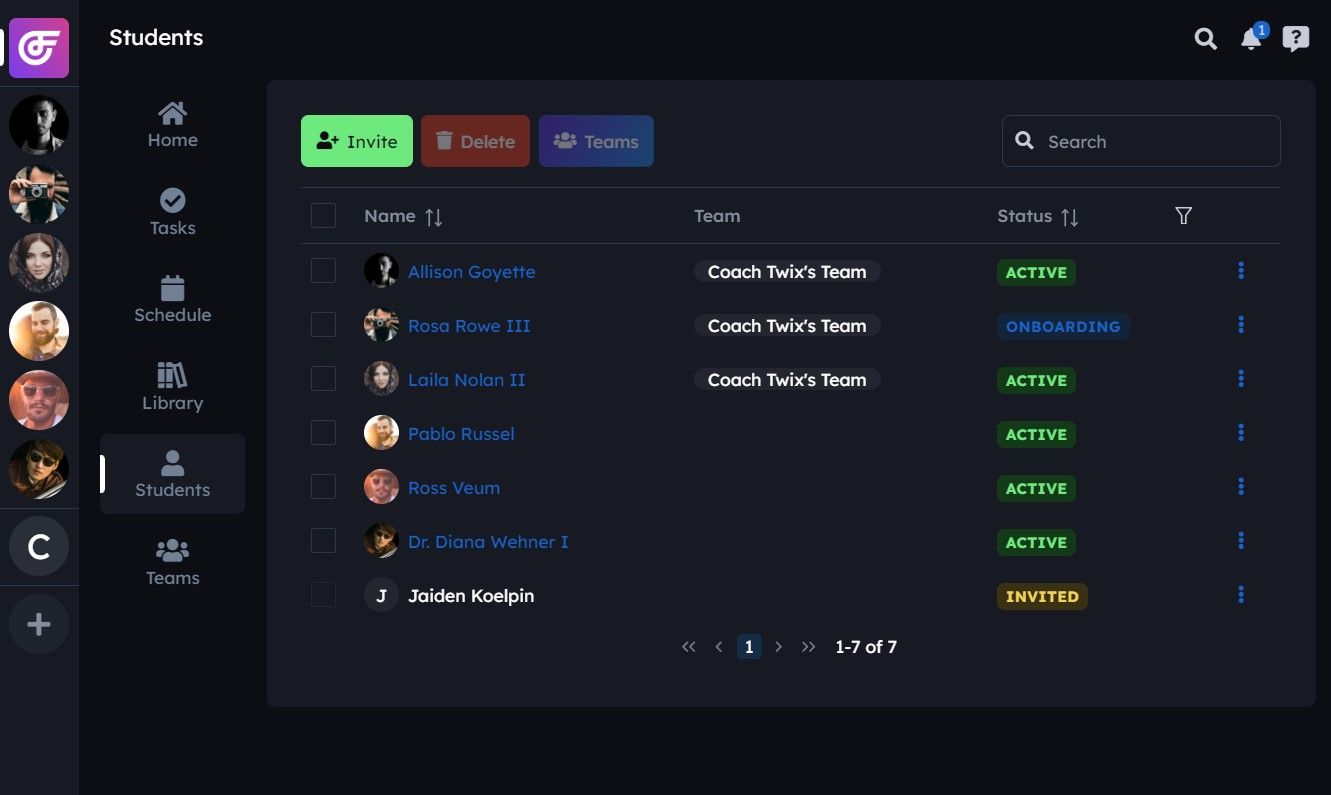Click the purple app logo icon
Screen dimensions: 1331x795
coord(39,48)
